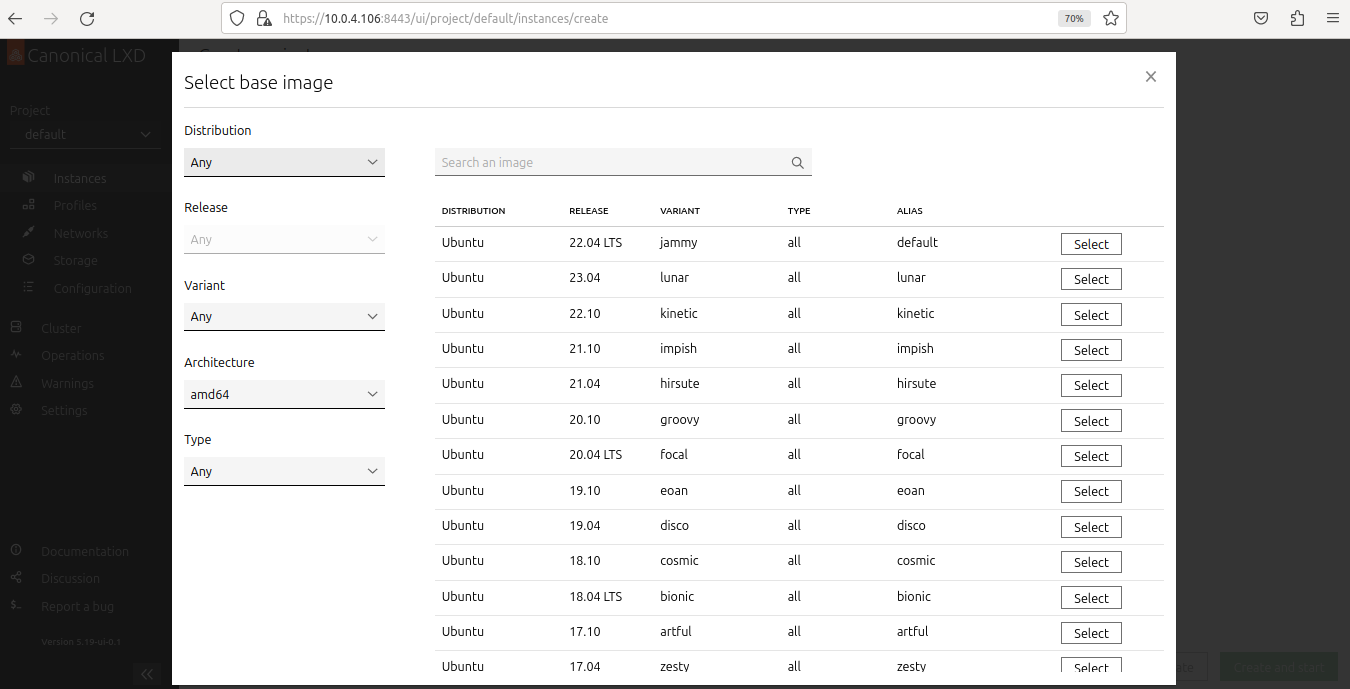Select the Ubuntu 20.04 LTS focal image

1091,456
